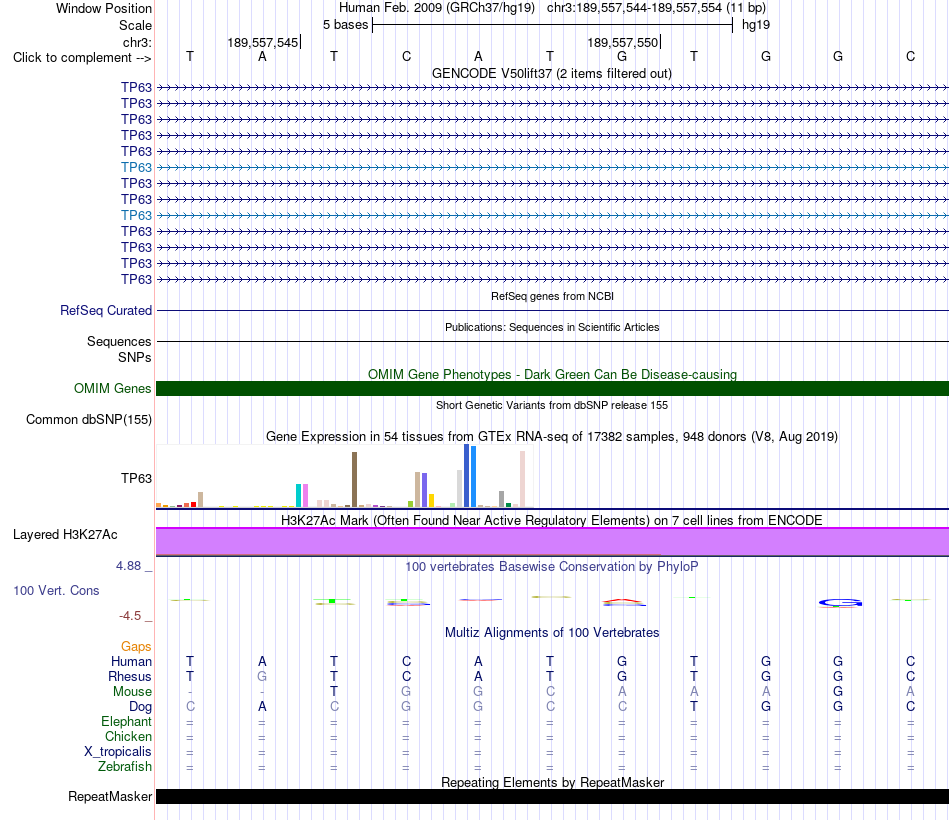Click the Window Position label
Image resolution: width=950 pixels, height=820 pixels.
pos(104,8)
